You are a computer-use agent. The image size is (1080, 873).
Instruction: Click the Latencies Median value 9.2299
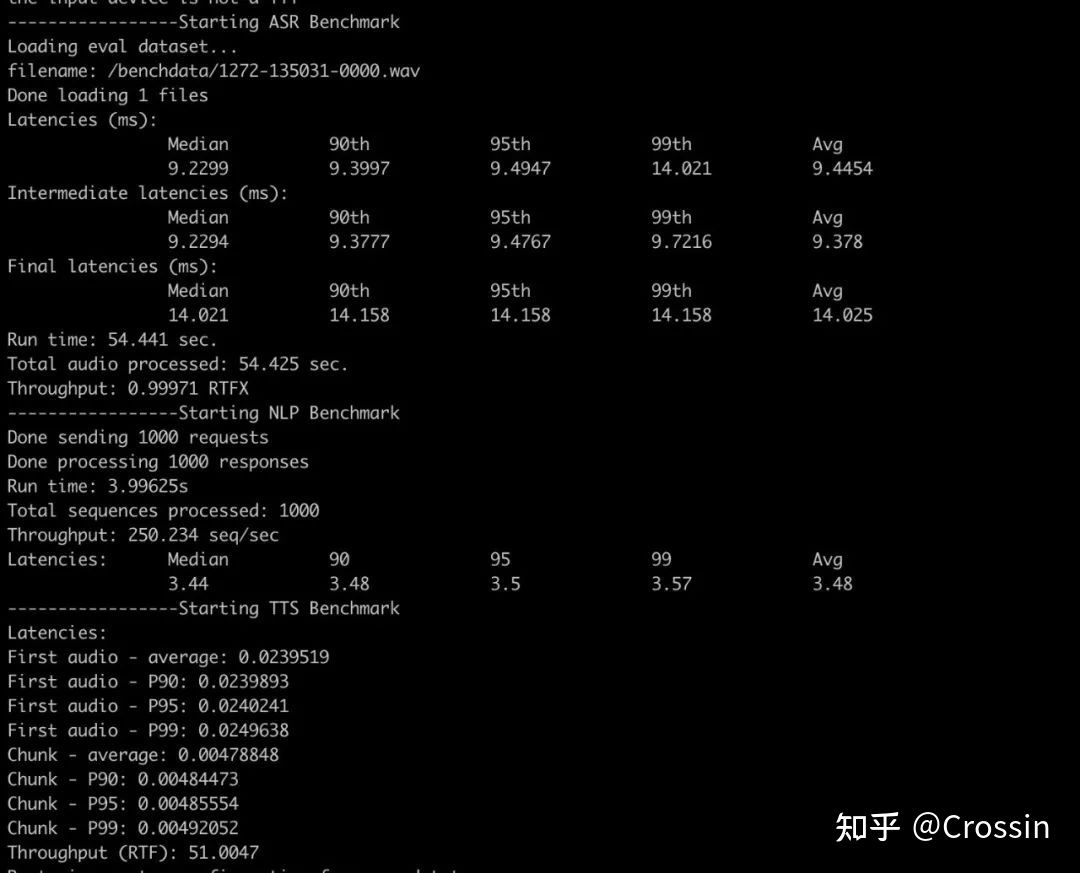(198, 168)
